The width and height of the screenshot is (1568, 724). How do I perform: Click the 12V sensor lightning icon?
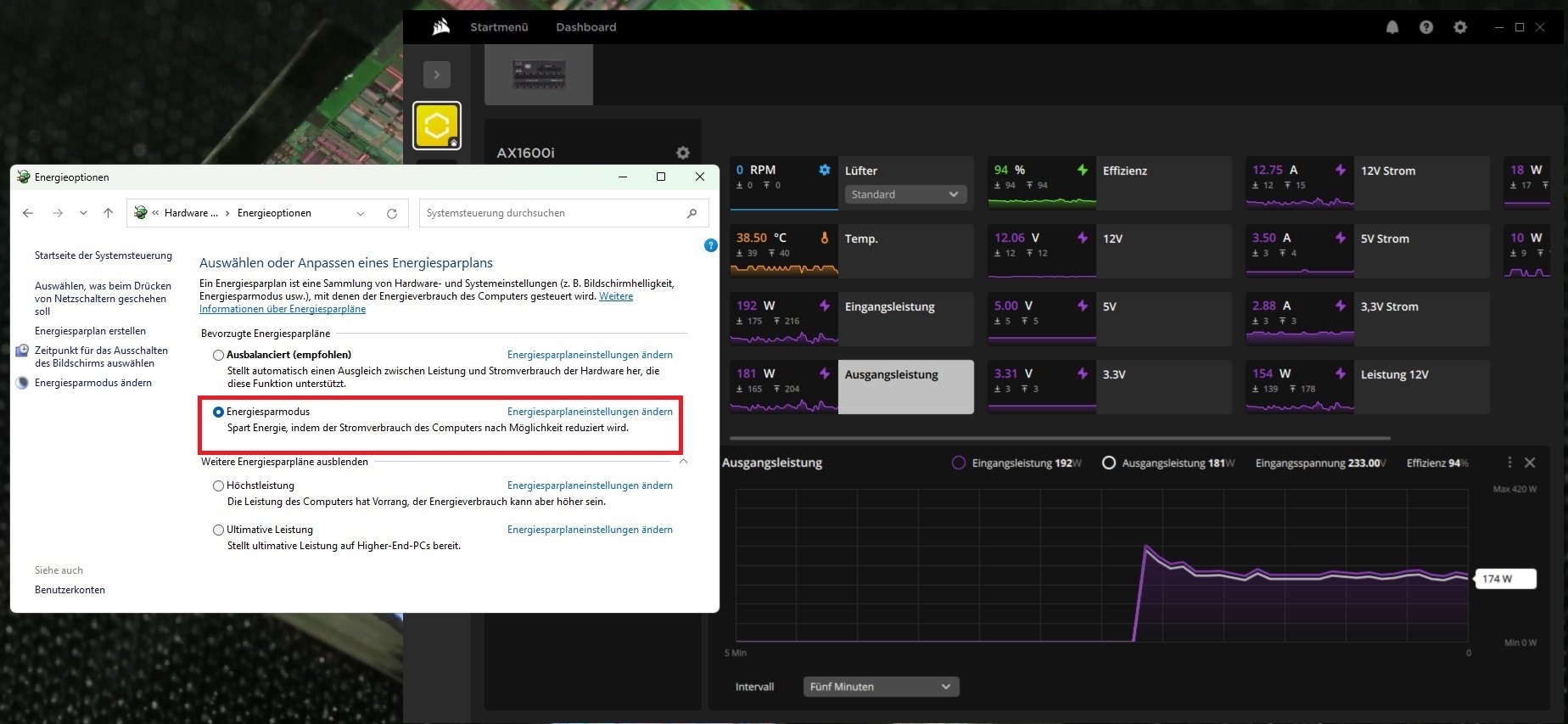[x=1082, y=238]
